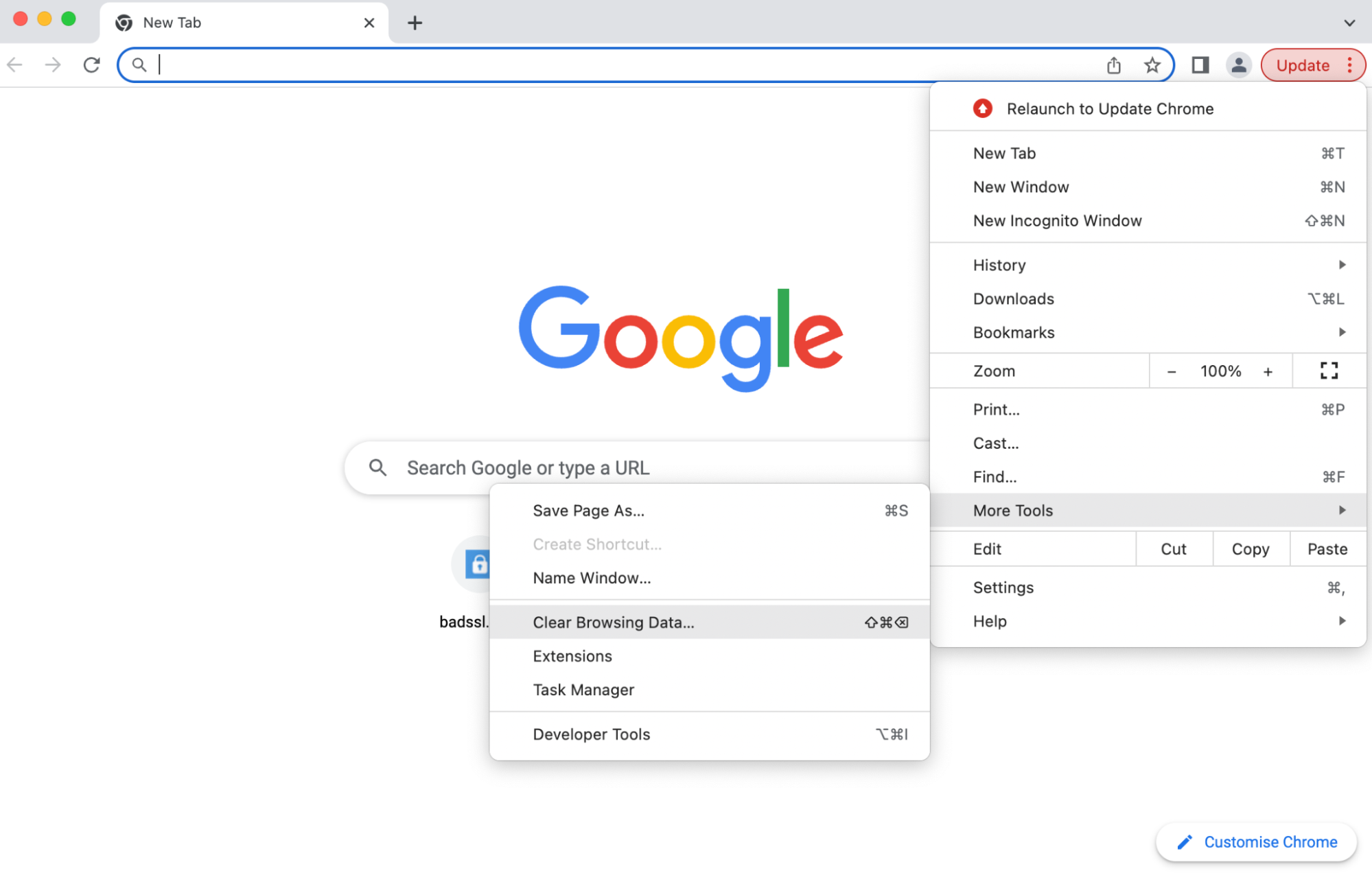Image resolution: width=1372 pixels, height=873 pixels.
Task: Click Customise Chrome button bottom right
Action: click(x=1256, y=840)
